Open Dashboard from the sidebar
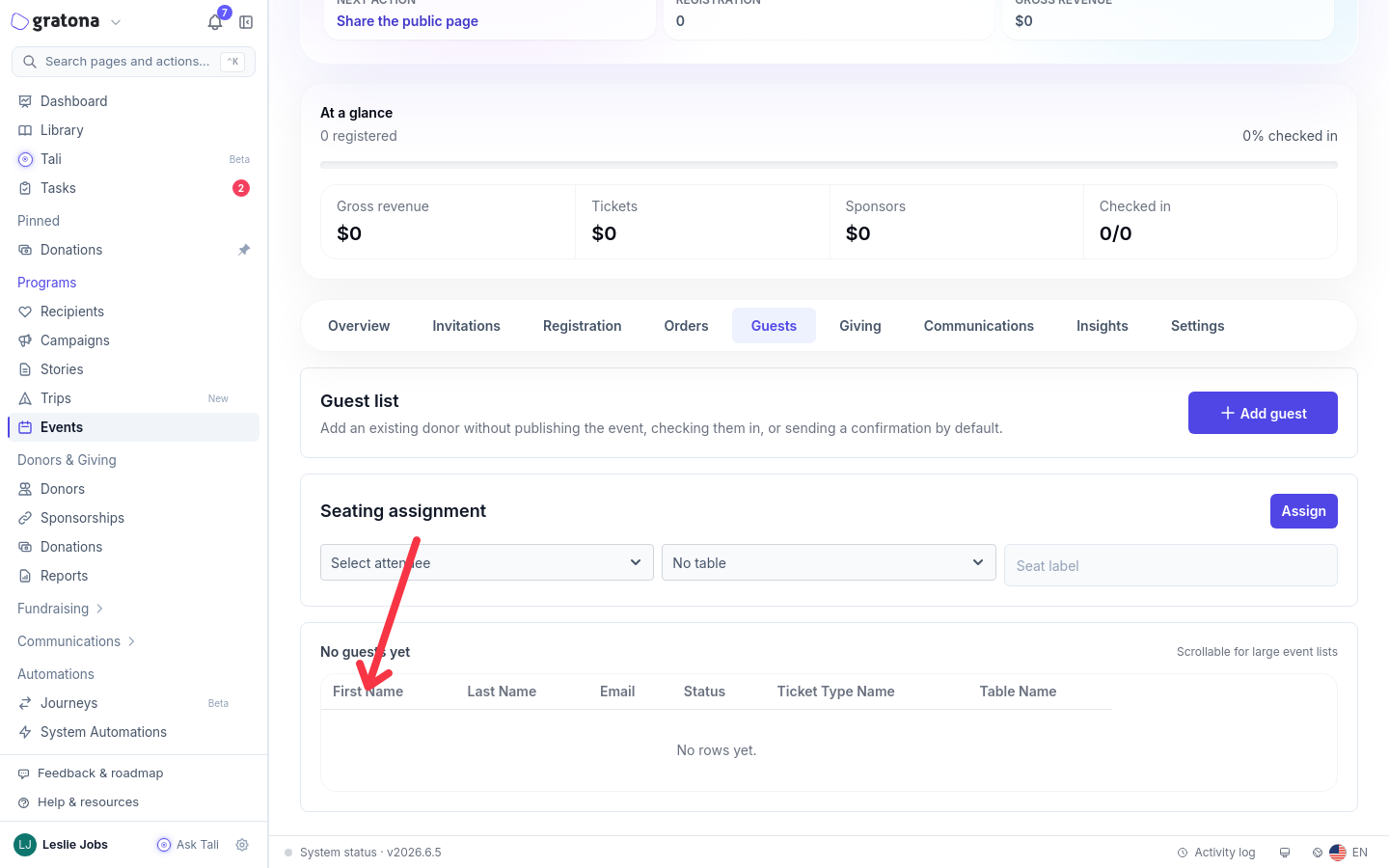The image size is (1389, 868). (x=133, y=101)
